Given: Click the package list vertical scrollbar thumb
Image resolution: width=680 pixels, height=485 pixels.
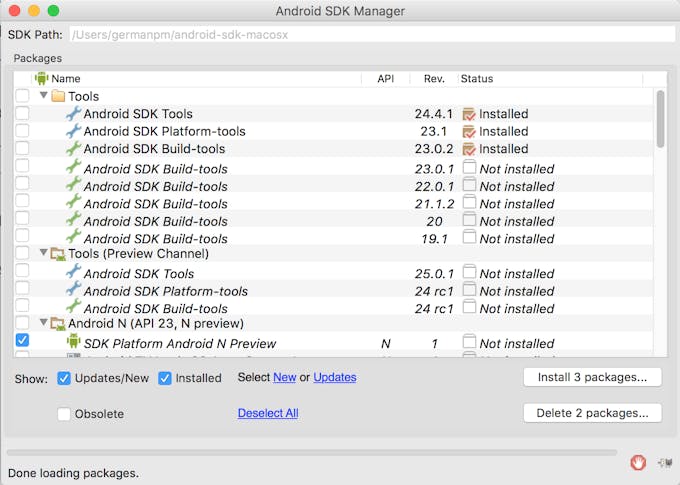Looking at the screenshot, I should 660,119.
